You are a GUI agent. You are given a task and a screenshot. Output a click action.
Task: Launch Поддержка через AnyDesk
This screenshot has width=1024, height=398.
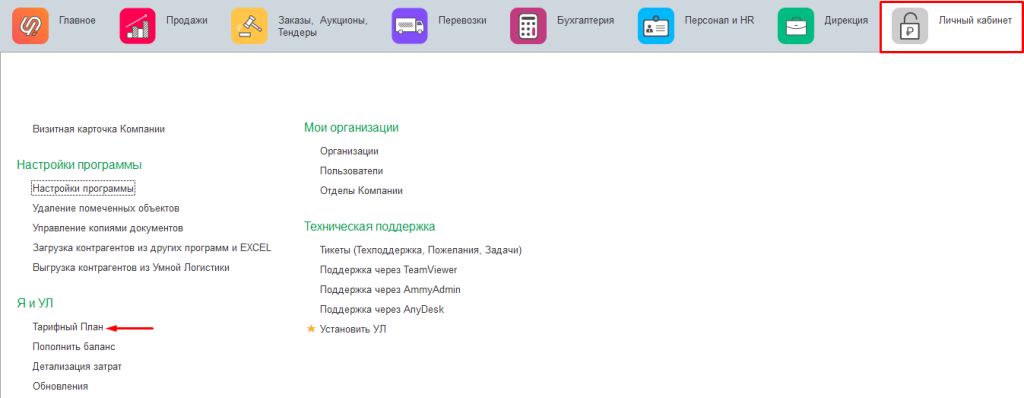(382, 309)
